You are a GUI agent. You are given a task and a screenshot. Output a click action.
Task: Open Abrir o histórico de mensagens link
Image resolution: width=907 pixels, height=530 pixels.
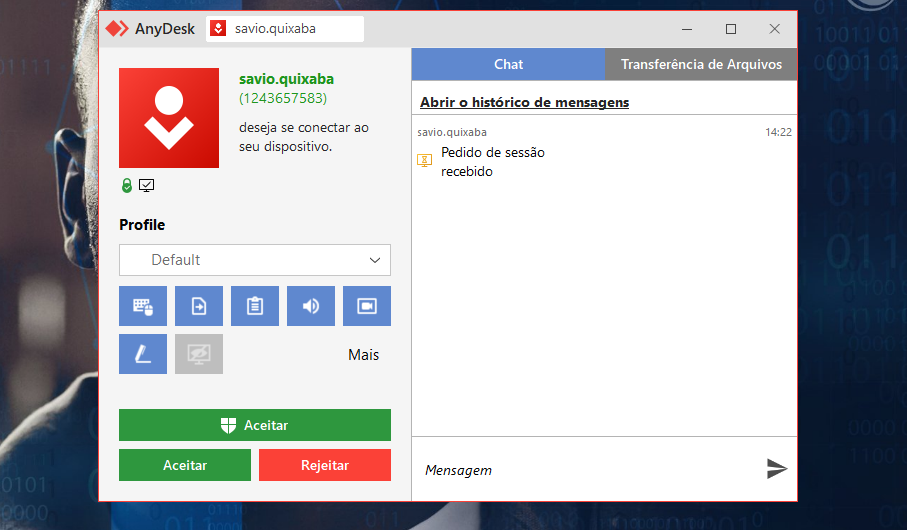(524, 102)
